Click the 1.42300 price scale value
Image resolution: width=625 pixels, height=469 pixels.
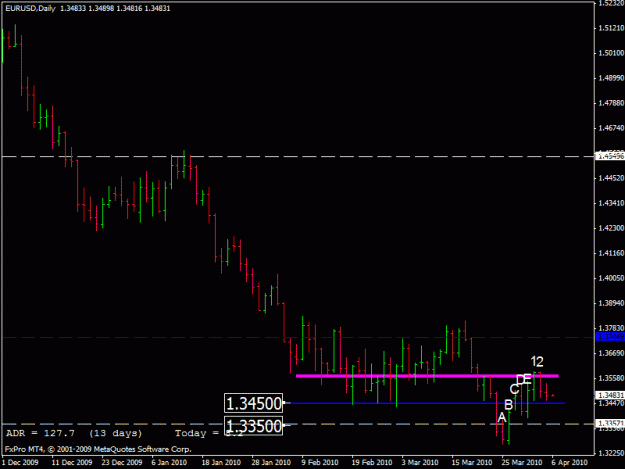611,228
